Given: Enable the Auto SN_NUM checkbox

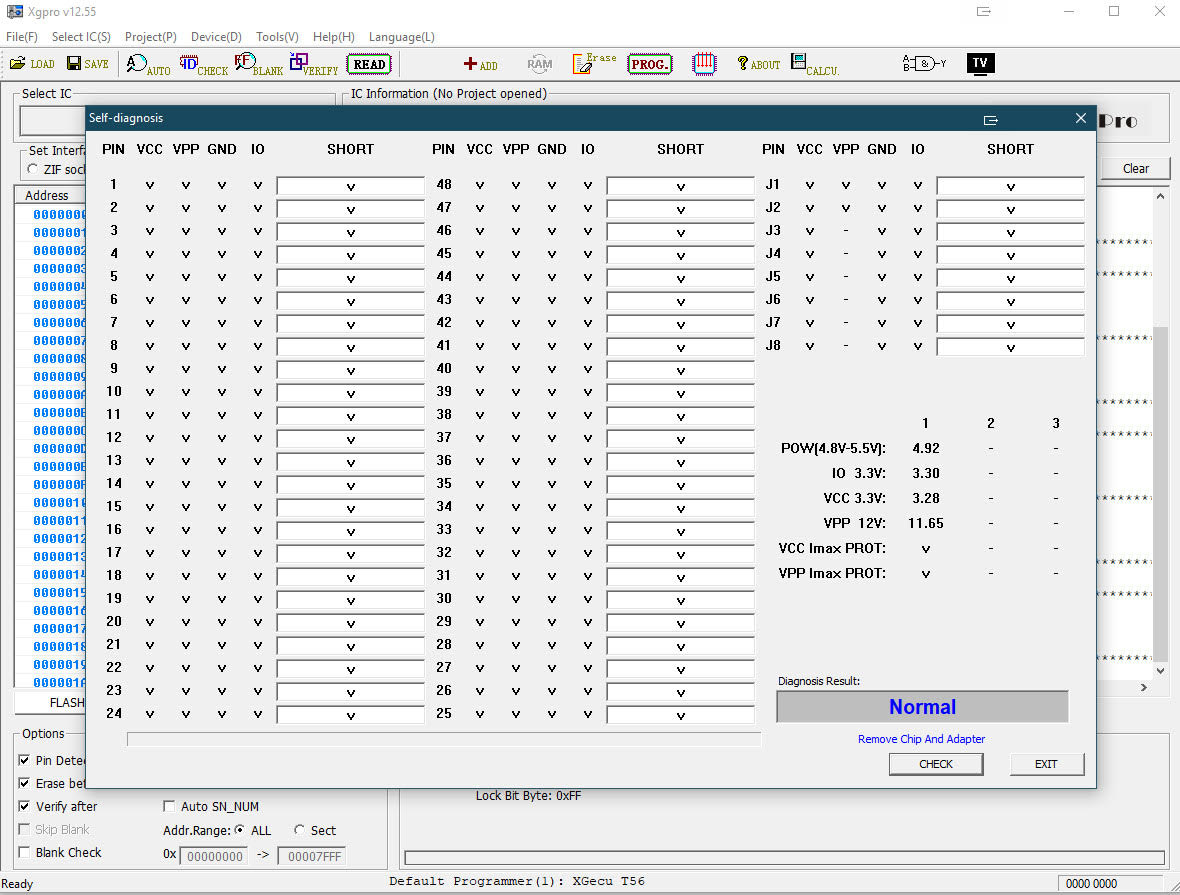Looking at the screenshot, I should [169, 807].
